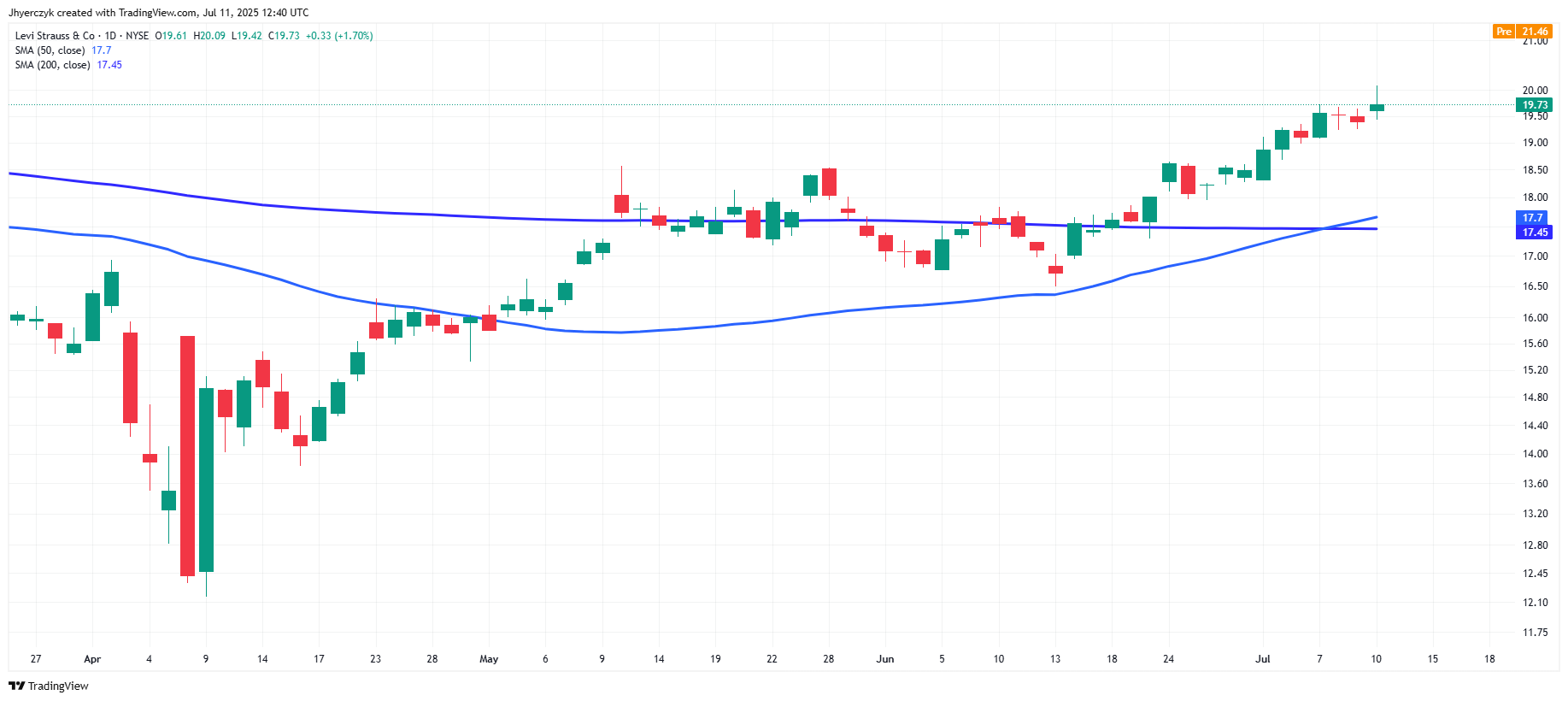The width and height of the screenshot is (1568, 701).
Task: Click the 16.00 price axis label
Action: click(1535, 318)
